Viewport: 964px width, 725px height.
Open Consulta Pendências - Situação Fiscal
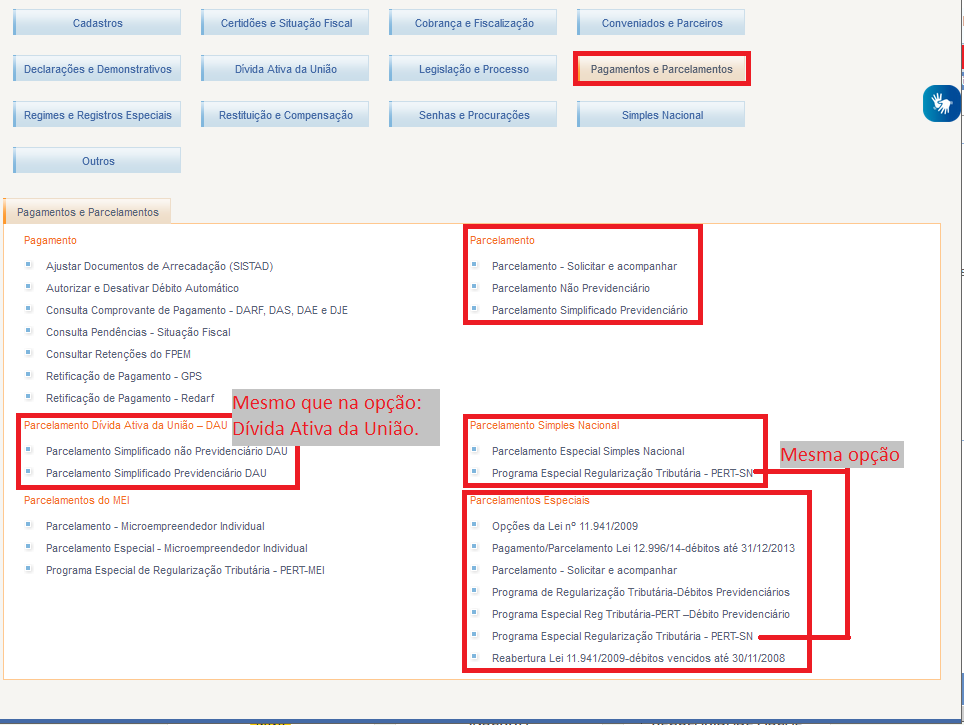(138, 332)
